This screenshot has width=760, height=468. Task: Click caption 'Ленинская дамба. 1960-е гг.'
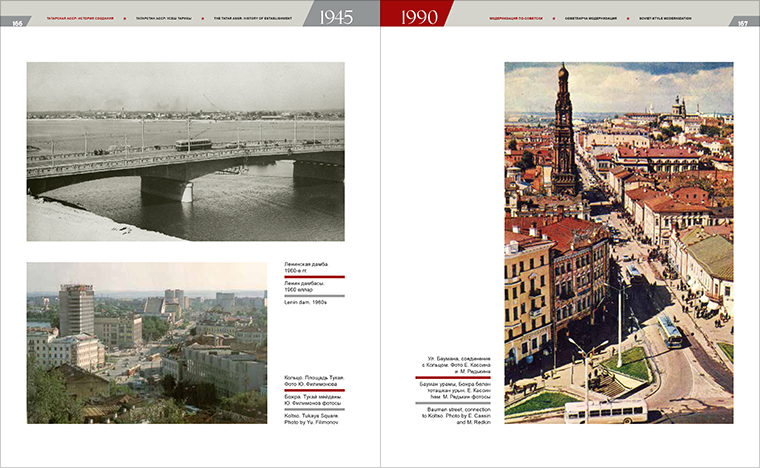click(306, 267)
